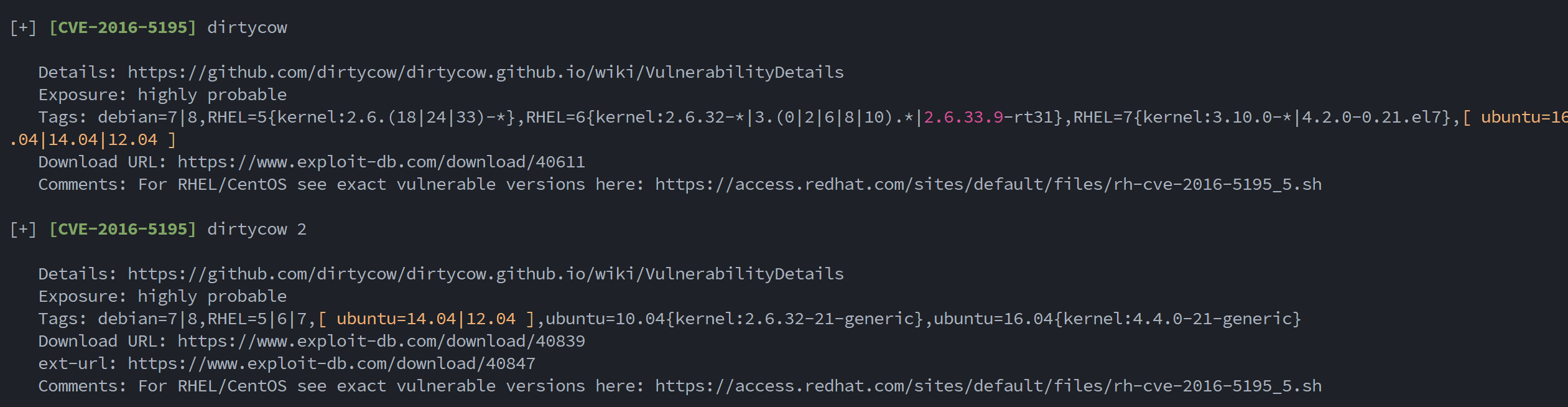Open the redhat.com link in last Comments line
Image resolution: width=1568 pixels, height=407 pixels.
[x=988, y=386]
